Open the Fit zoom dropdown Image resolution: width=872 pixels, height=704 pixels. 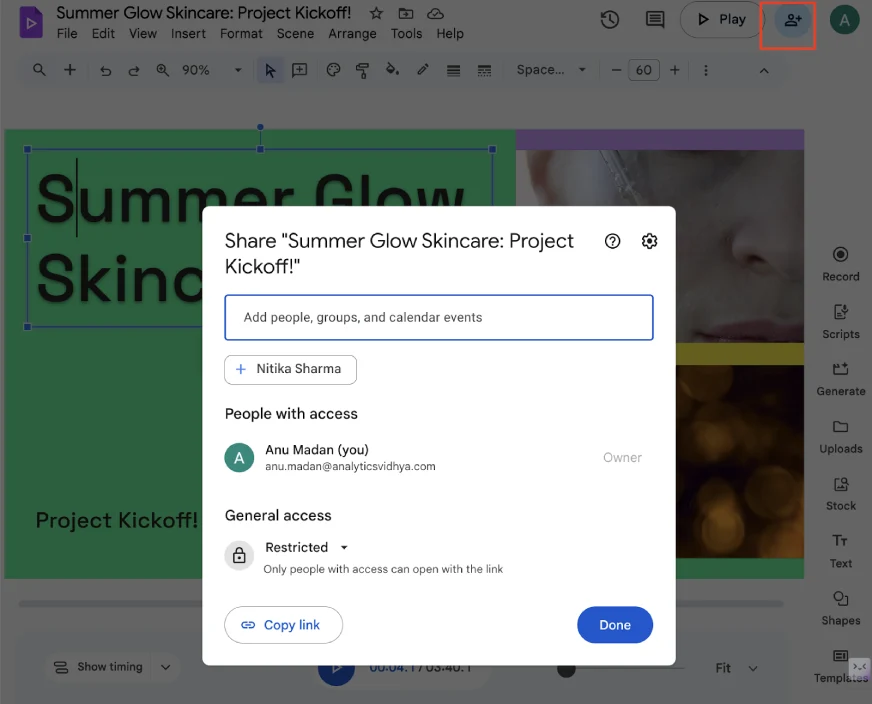click(x=736, y=668)
